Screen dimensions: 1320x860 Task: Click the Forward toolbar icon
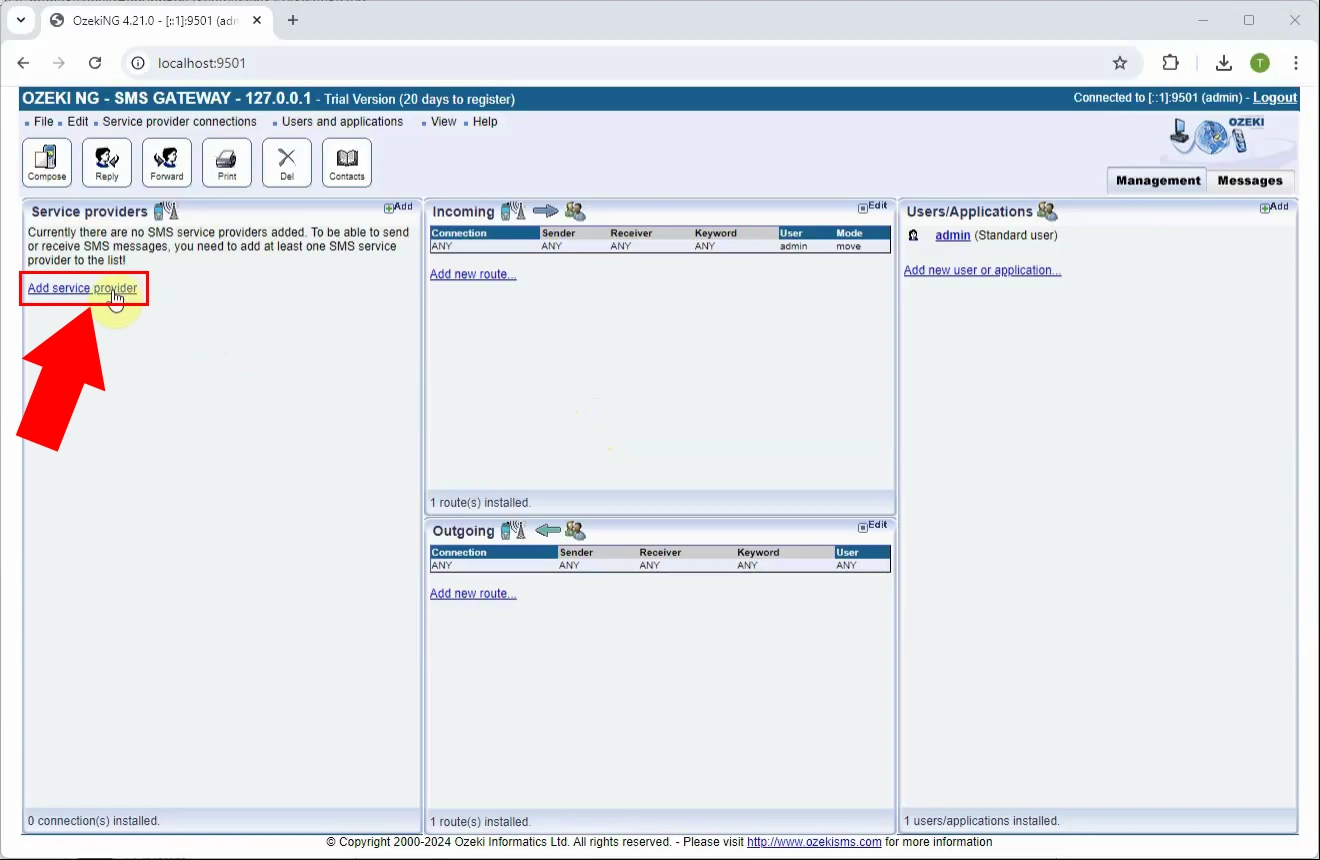coord(167,162)
